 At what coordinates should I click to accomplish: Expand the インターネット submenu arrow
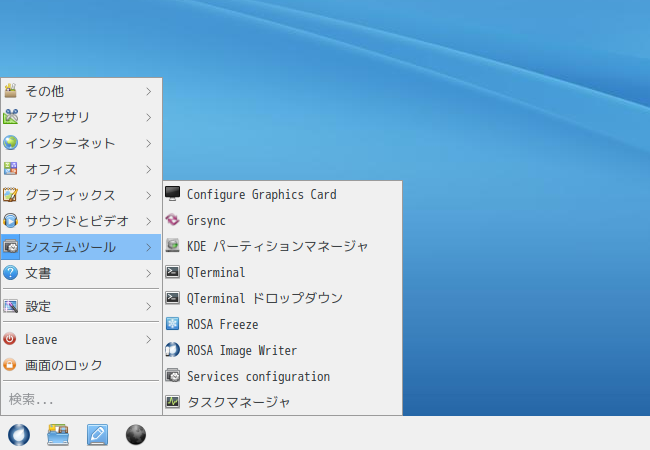click(x=149, y=144)
